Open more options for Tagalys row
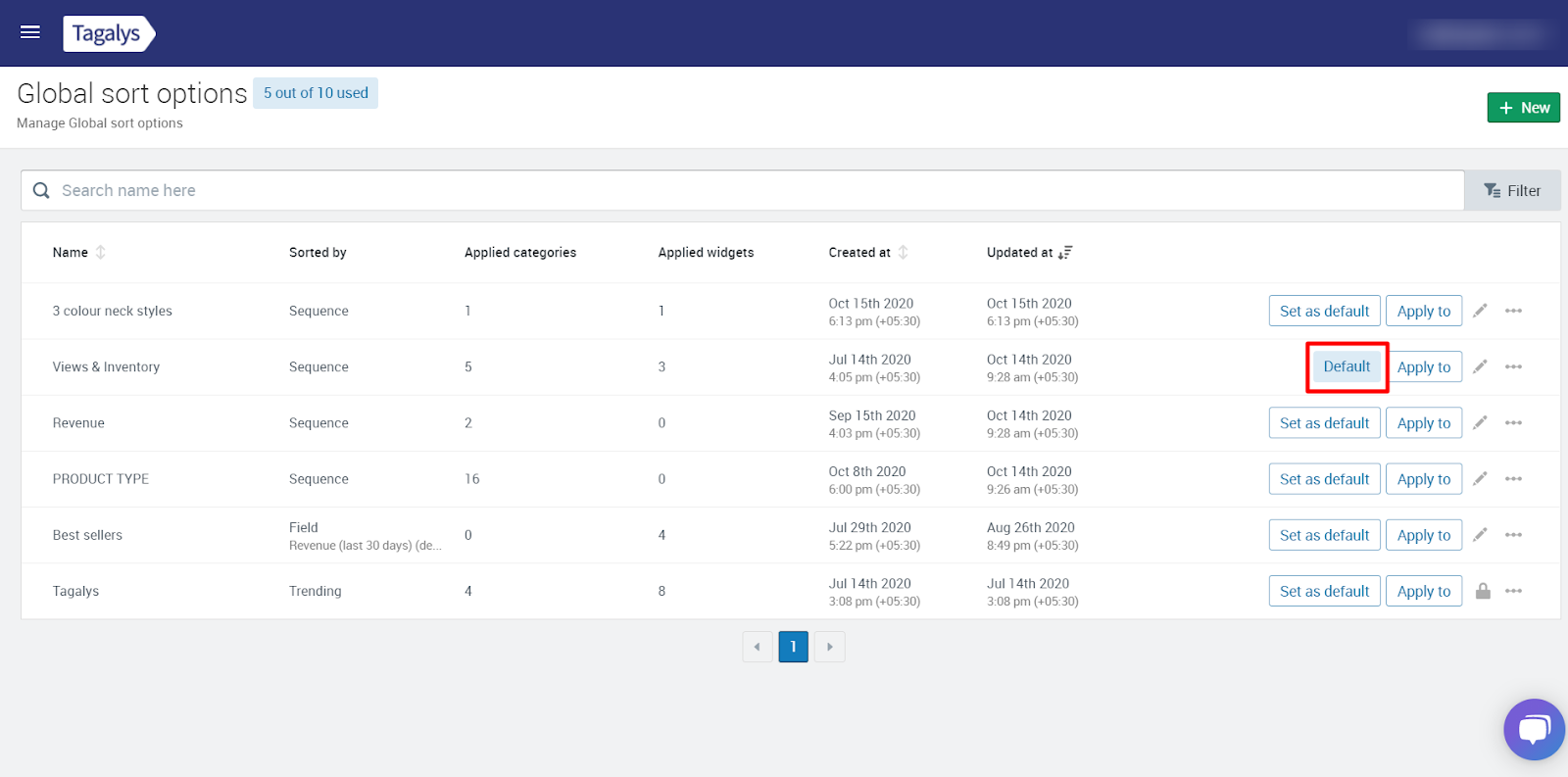This screenshot has width=1568, height=777. click(1514, 591)
